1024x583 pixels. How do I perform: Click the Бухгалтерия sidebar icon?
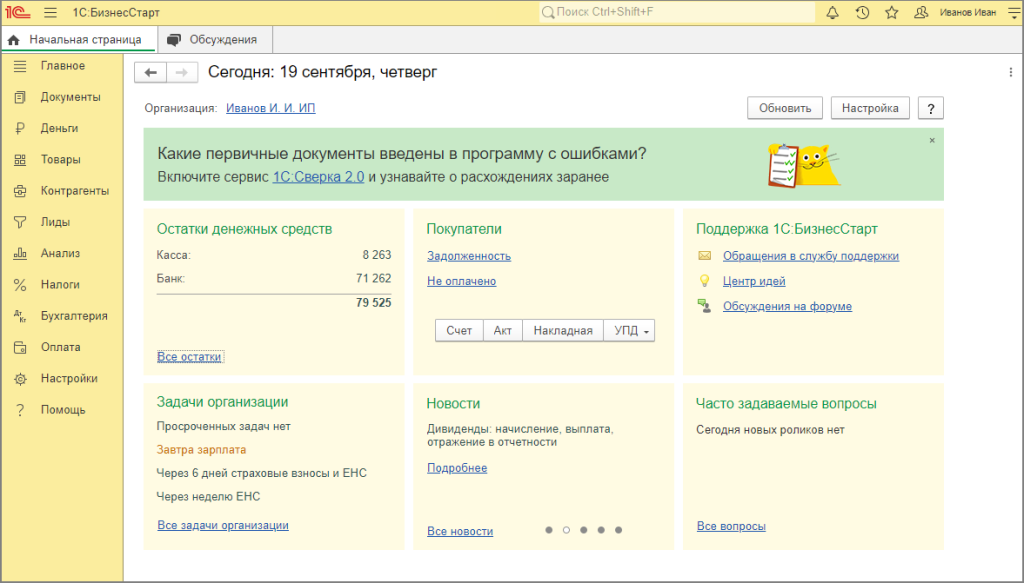tap(22, 315)
